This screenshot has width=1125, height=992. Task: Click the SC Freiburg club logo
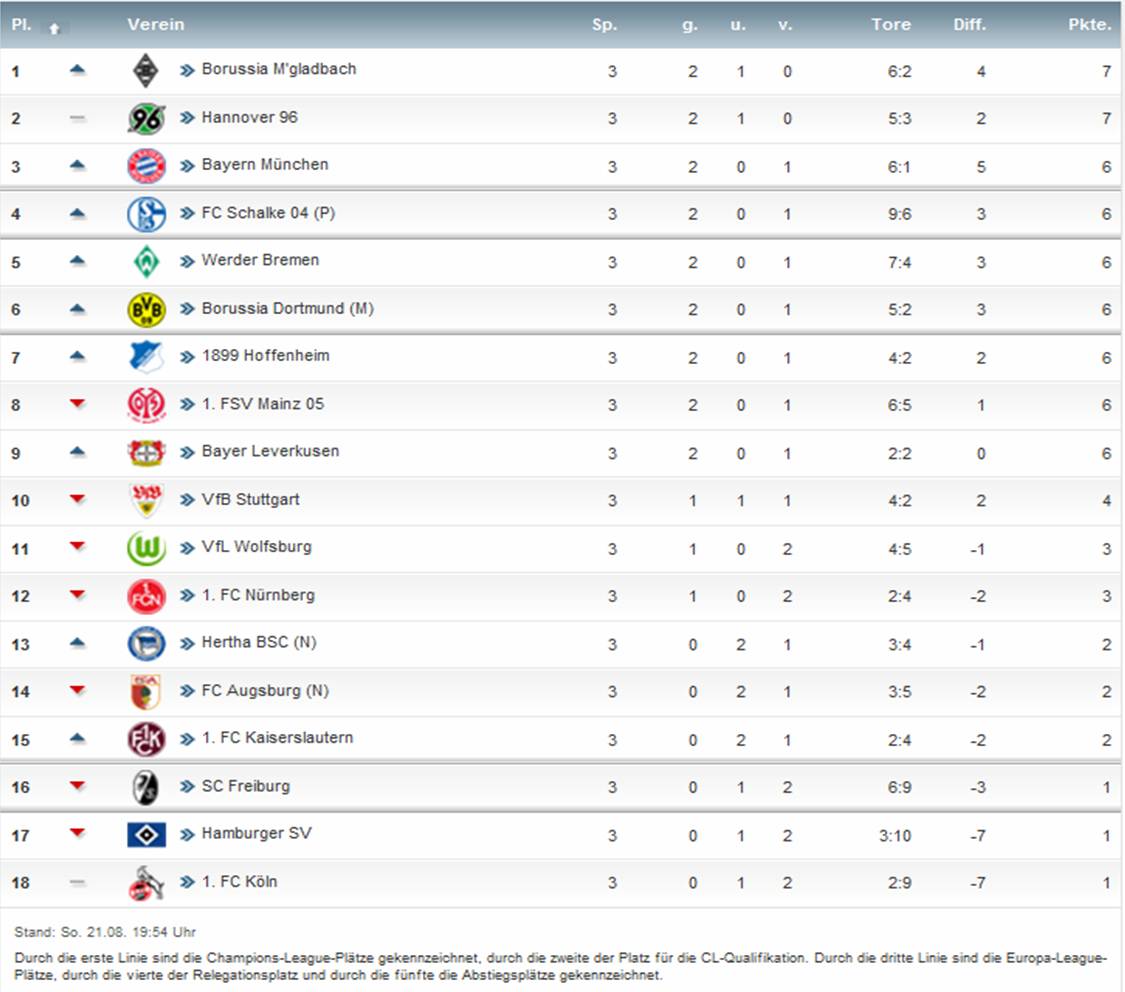click(x=146, y=787)
